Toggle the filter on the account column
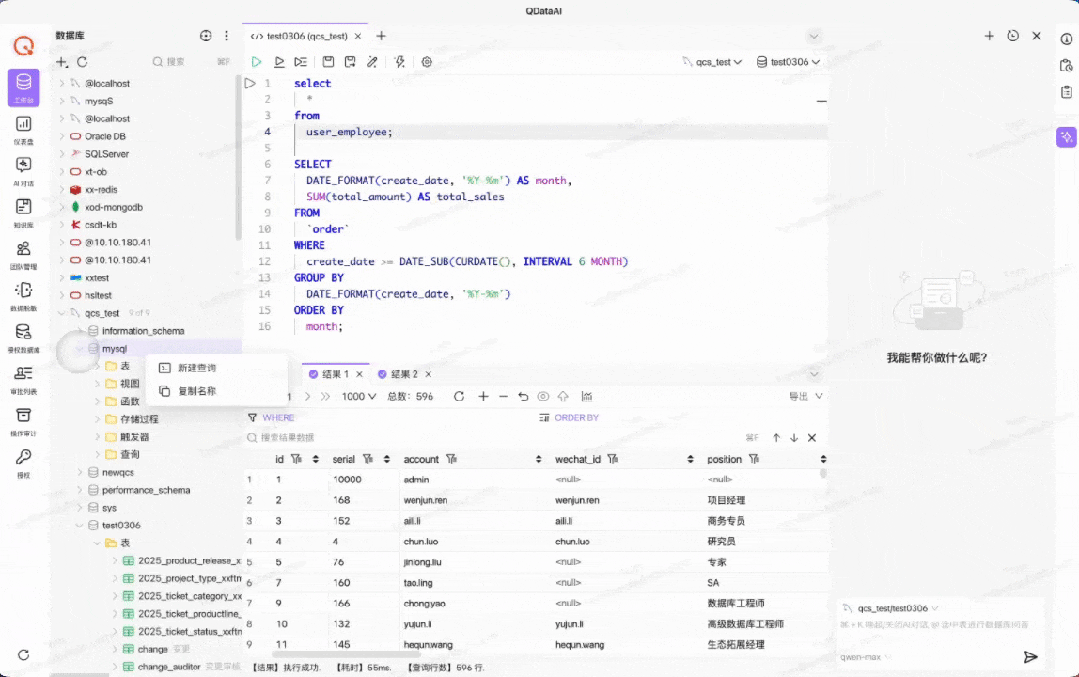The width and height of the screenshot is (1079, 677). (x=451, y=459)
